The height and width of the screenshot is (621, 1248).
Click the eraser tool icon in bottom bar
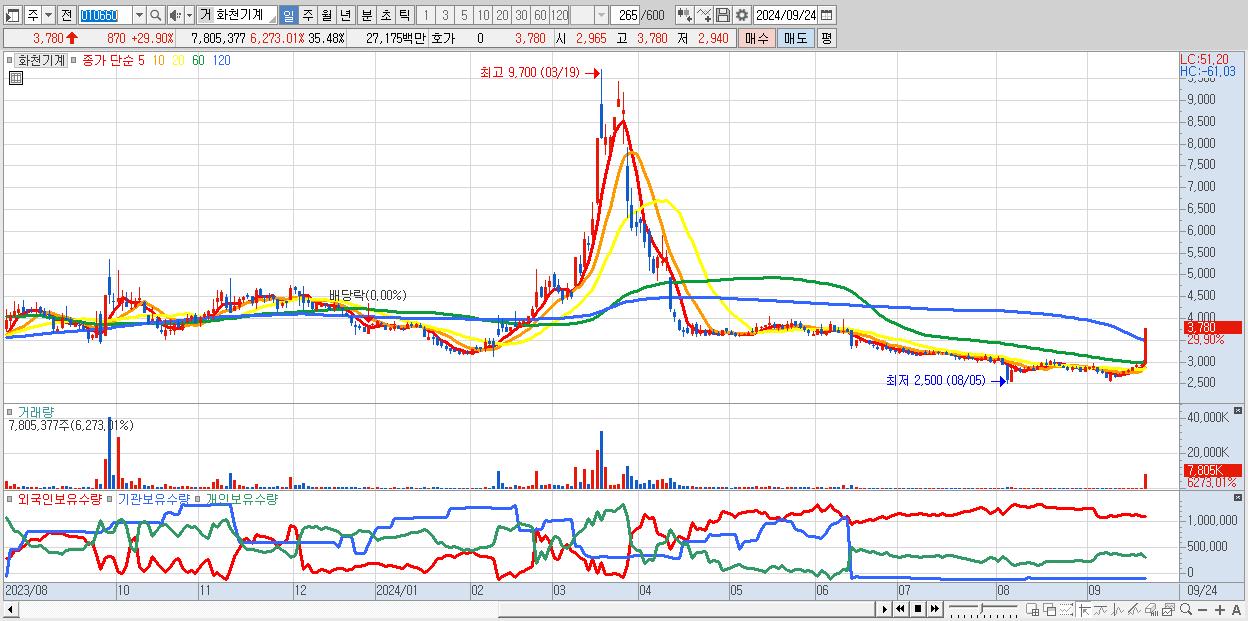(1151, 610)
